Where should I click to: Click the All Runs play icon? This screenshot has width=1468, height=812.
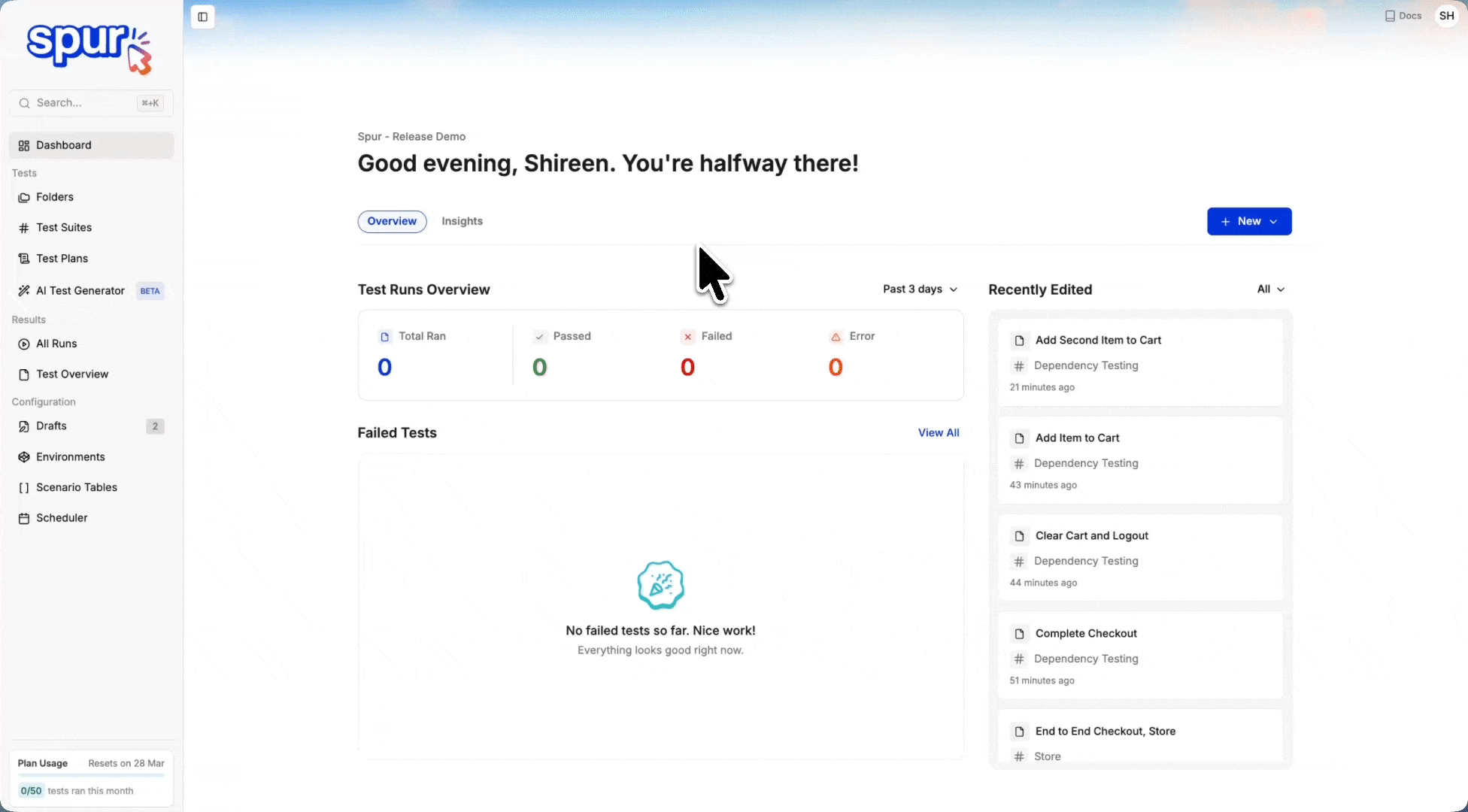24,344
